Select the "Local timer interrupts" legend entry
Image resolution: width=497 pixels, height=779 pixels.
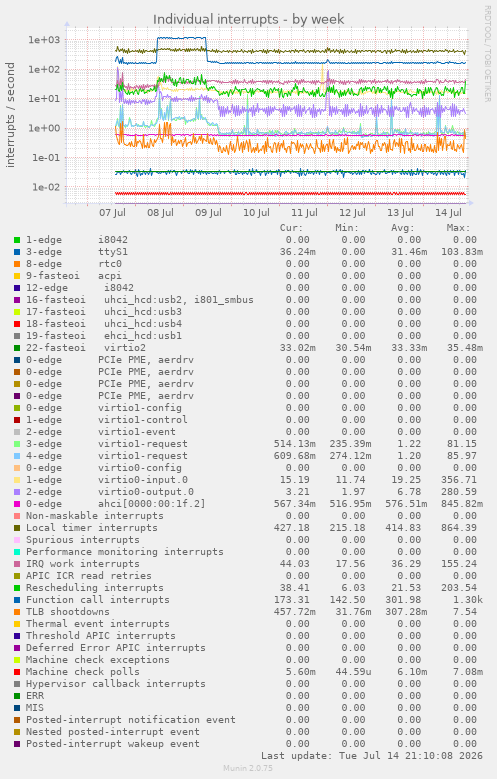[x=92, y=528]
